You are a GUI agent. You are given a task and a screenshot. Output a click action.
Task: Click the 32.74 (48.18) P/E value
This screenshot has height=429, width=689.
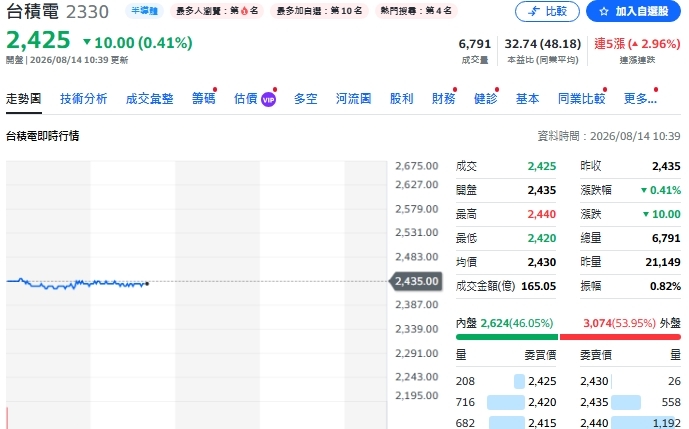click(543, 44)
